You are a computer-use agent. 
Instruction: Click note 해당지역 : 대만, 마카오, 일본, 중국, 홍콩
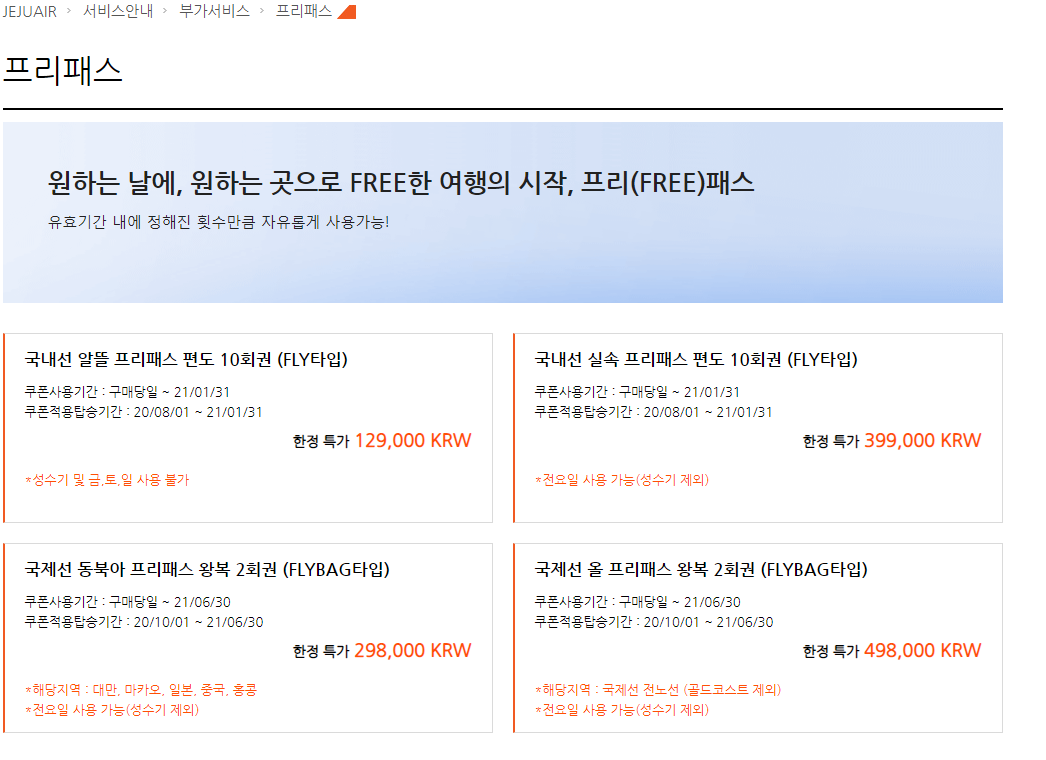[x=141, y=690]
